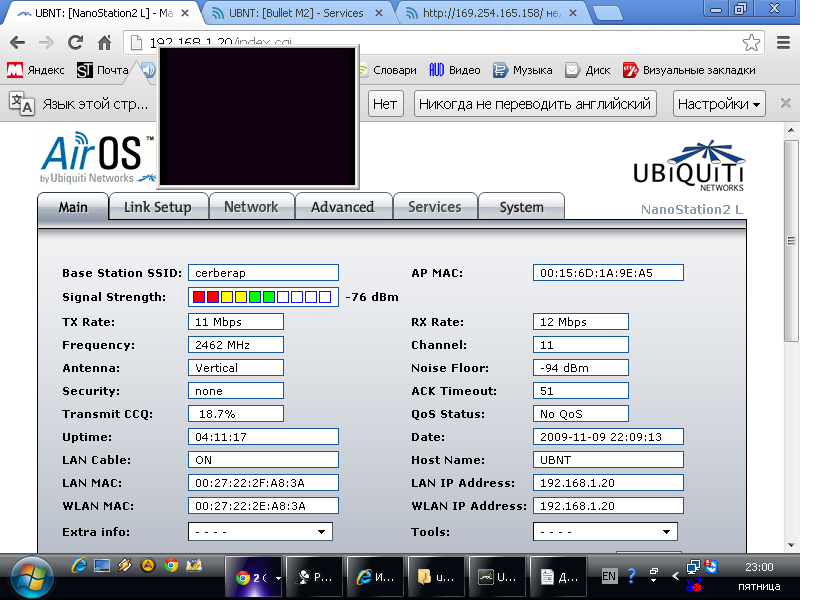Open the Визуальные закладки bookmark
The image size is (819, 600).
(689, 70)
